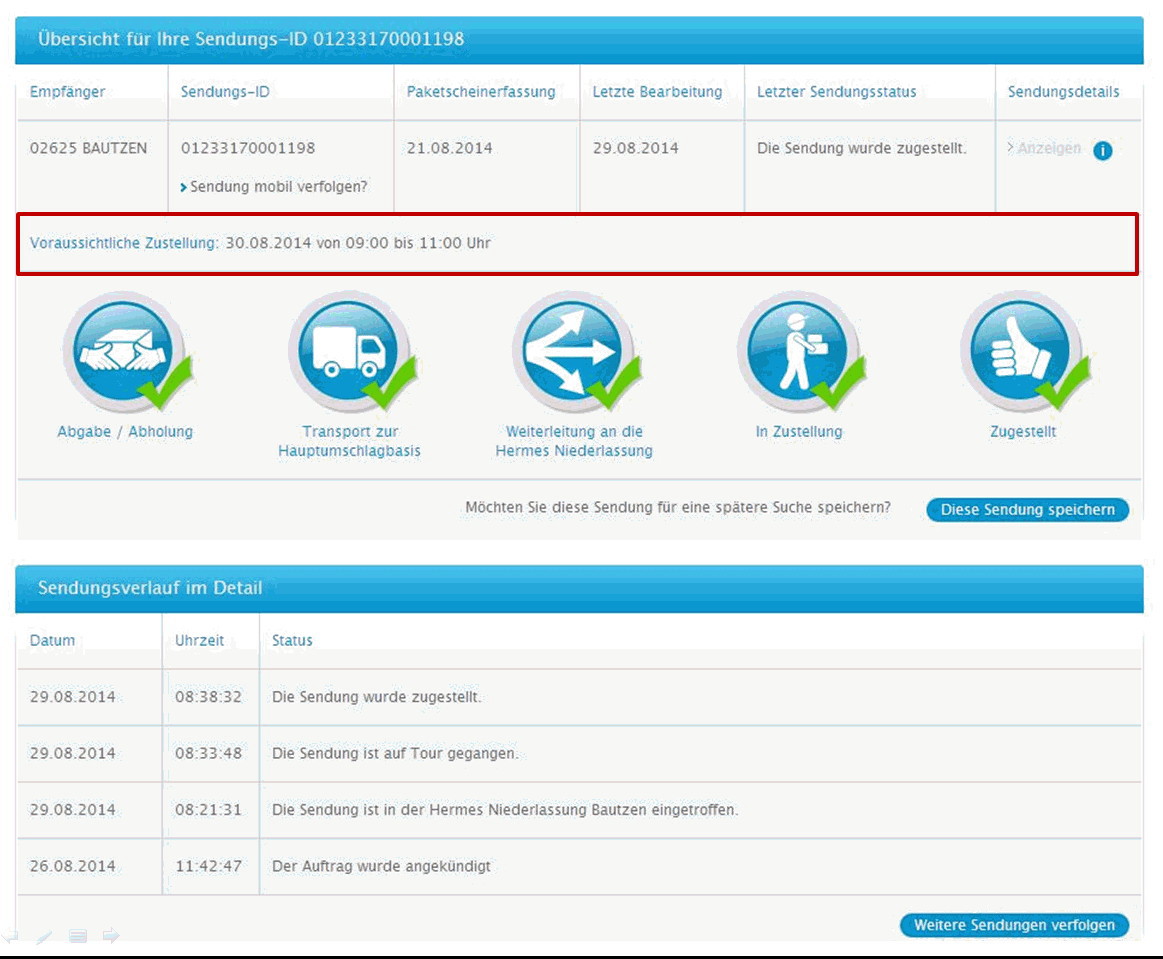1163x959 pixels.
Task: Click 'Weitere Sendungen verfolgen' button
Action: point(1014,925)
